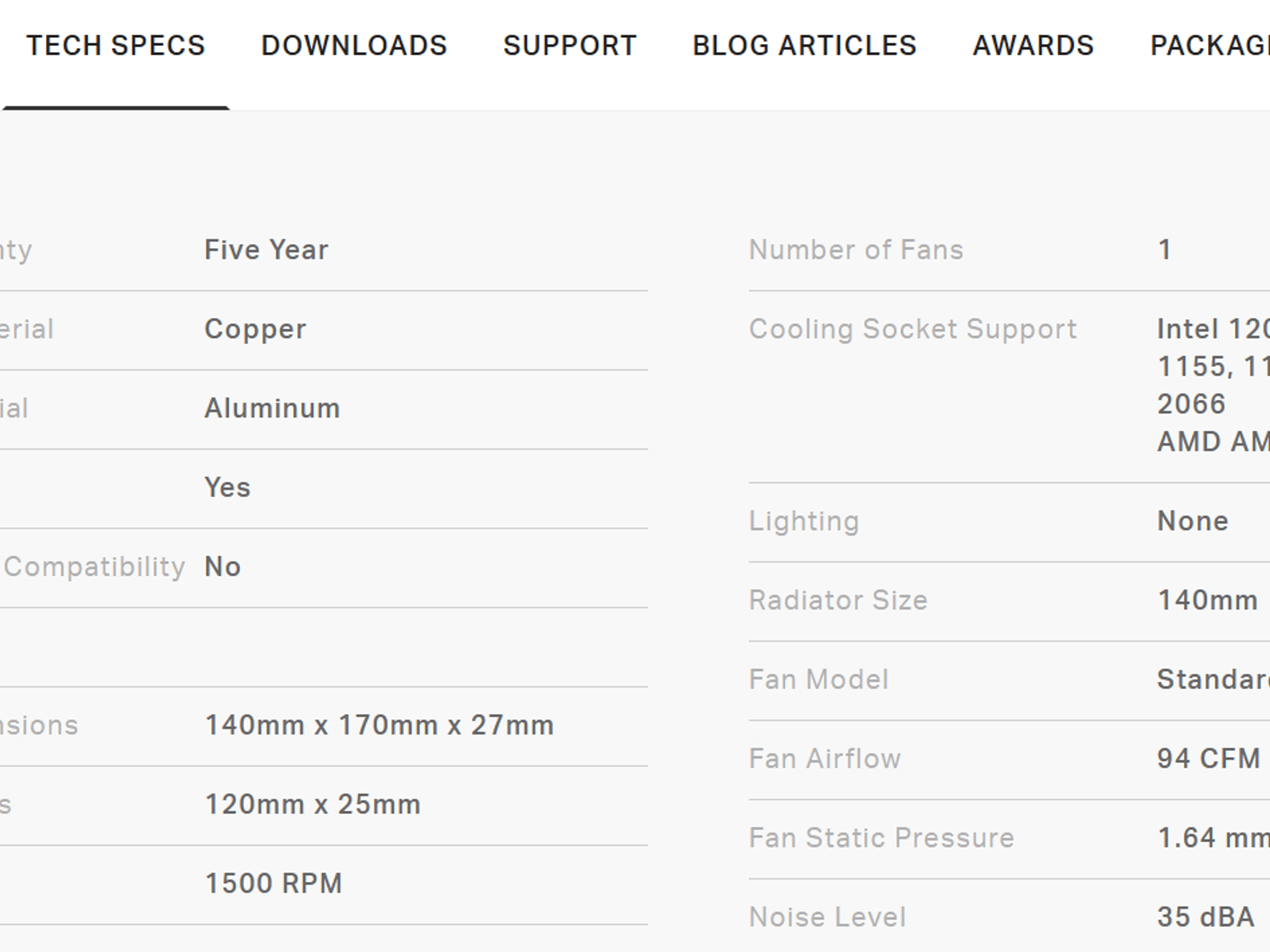The width and height of the screenshot is (1270, 952).
Task: Click the 140mm x 170mm x 27mm dimensions
Action: coord(379,725)
